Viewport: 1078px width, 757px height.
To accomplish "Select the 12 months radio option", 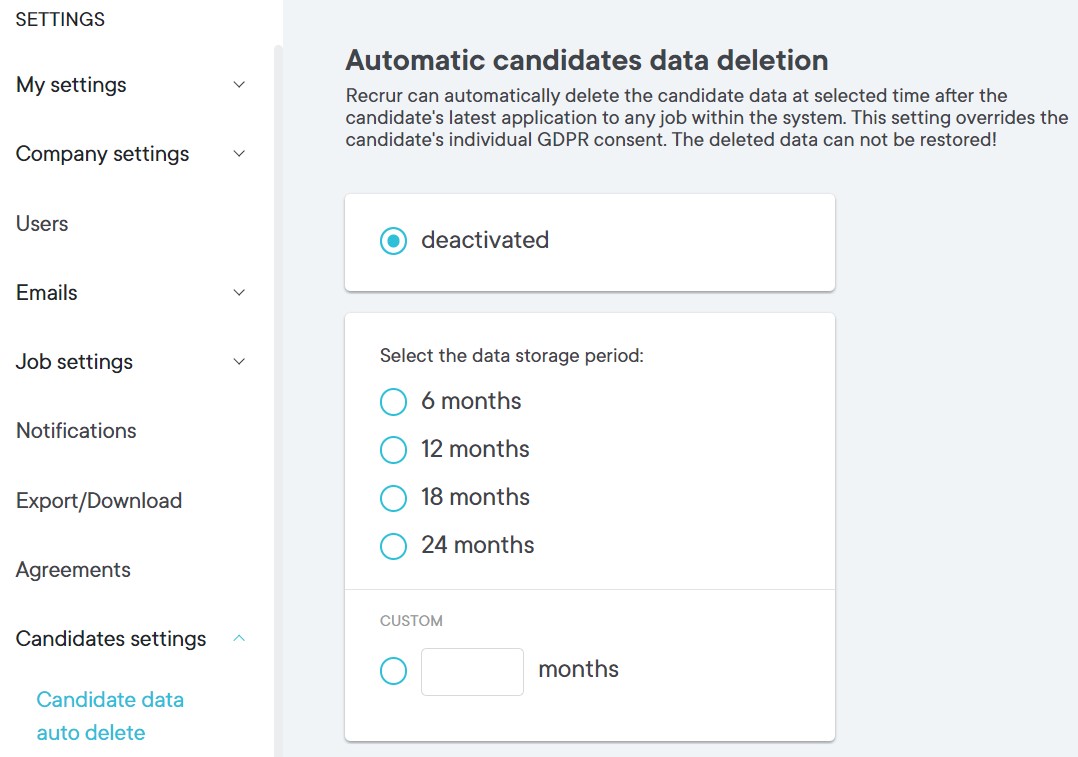I will click(x=394, y=450).
